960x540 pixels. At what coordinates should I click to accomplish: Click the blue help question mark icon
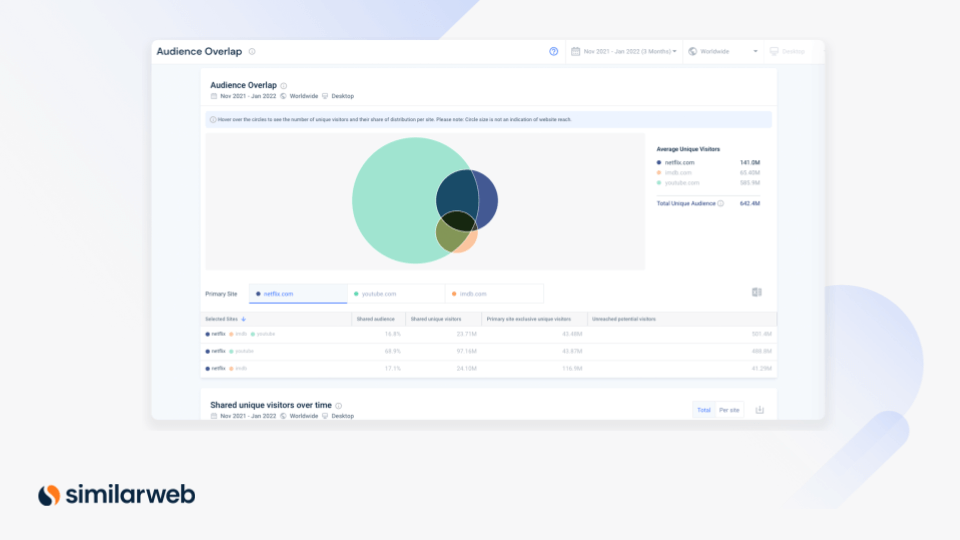point(554,51)
